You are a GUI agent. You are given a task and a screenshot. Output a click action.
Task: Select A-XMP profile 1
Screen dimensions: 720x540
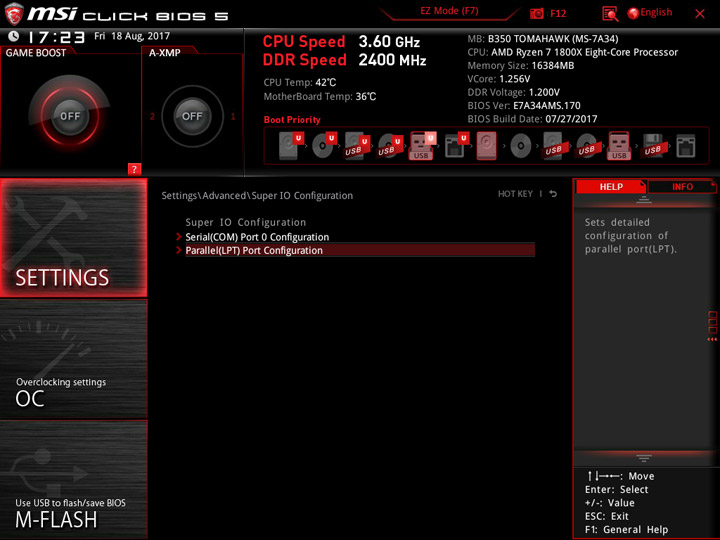pos(233,116)
